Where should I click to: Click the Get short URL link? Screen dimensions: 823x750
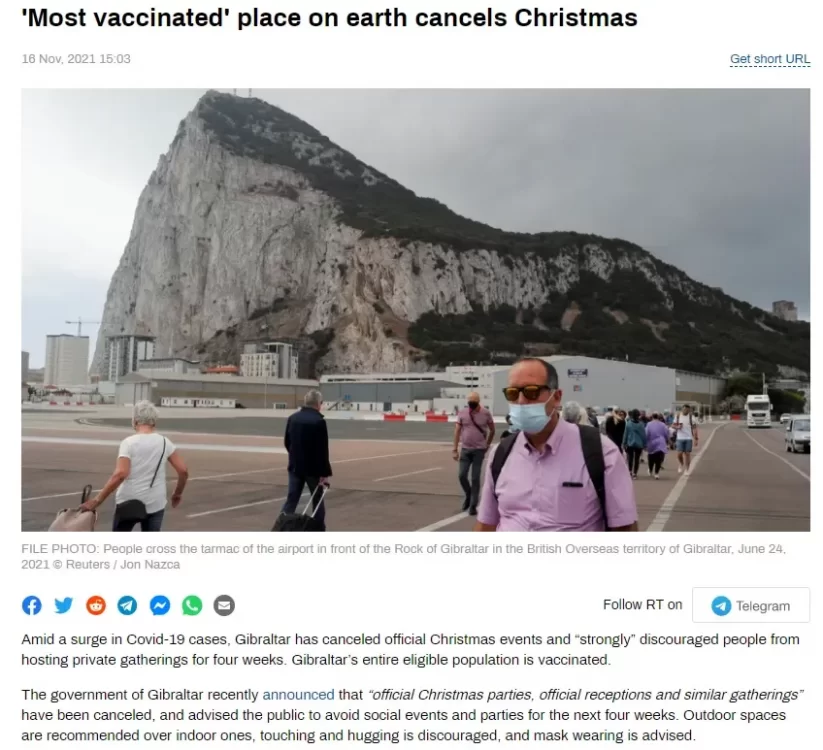[x=769, y=59]
